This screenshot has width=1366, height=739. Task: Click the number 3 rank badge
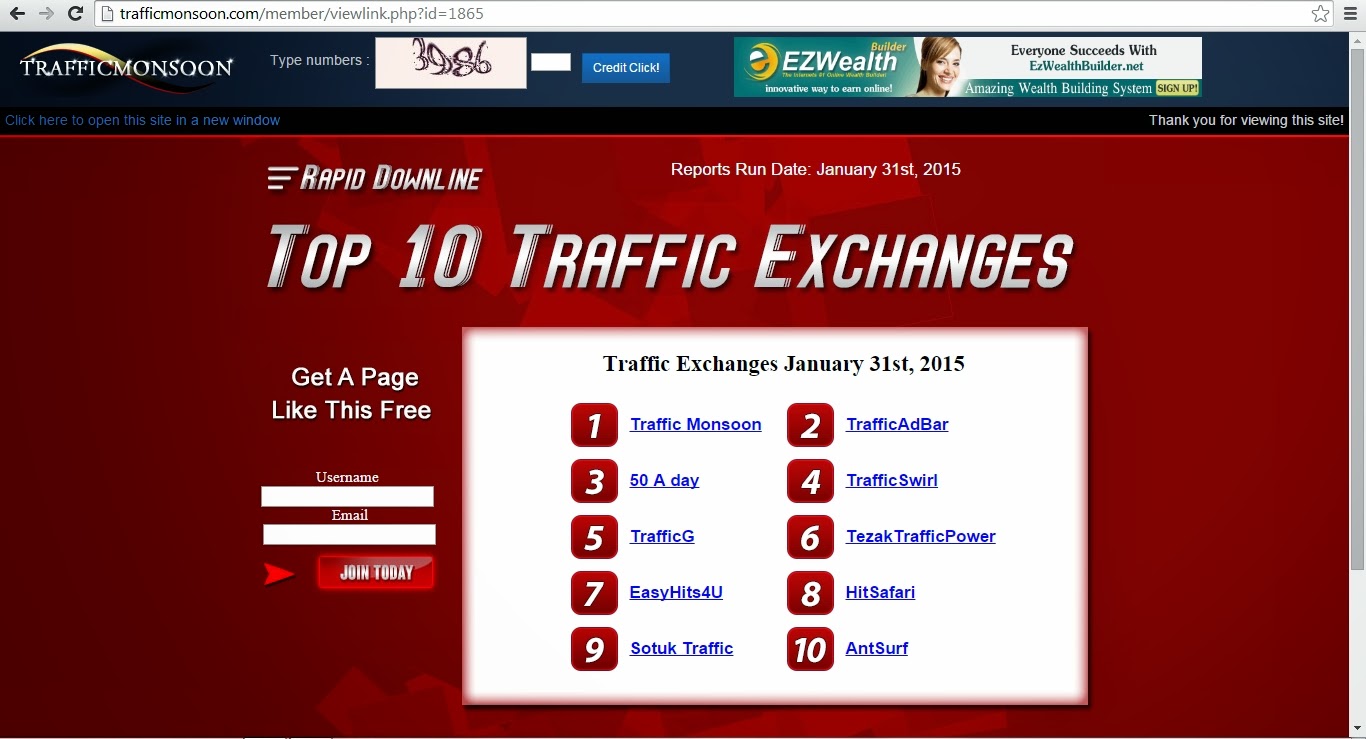(x=594, y=481)
